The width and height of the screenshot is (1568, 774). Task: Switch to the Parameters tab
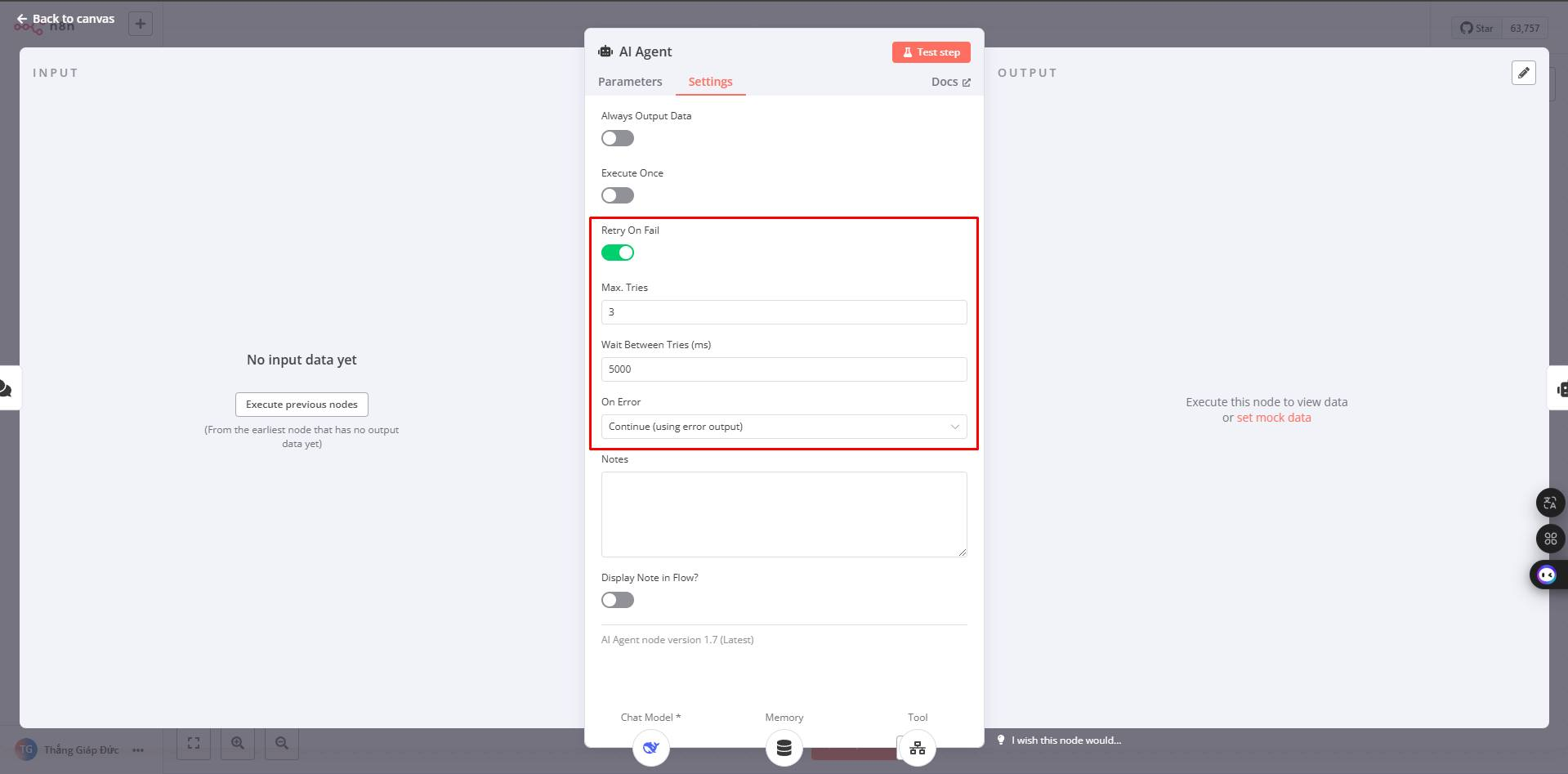coord(630,82)
